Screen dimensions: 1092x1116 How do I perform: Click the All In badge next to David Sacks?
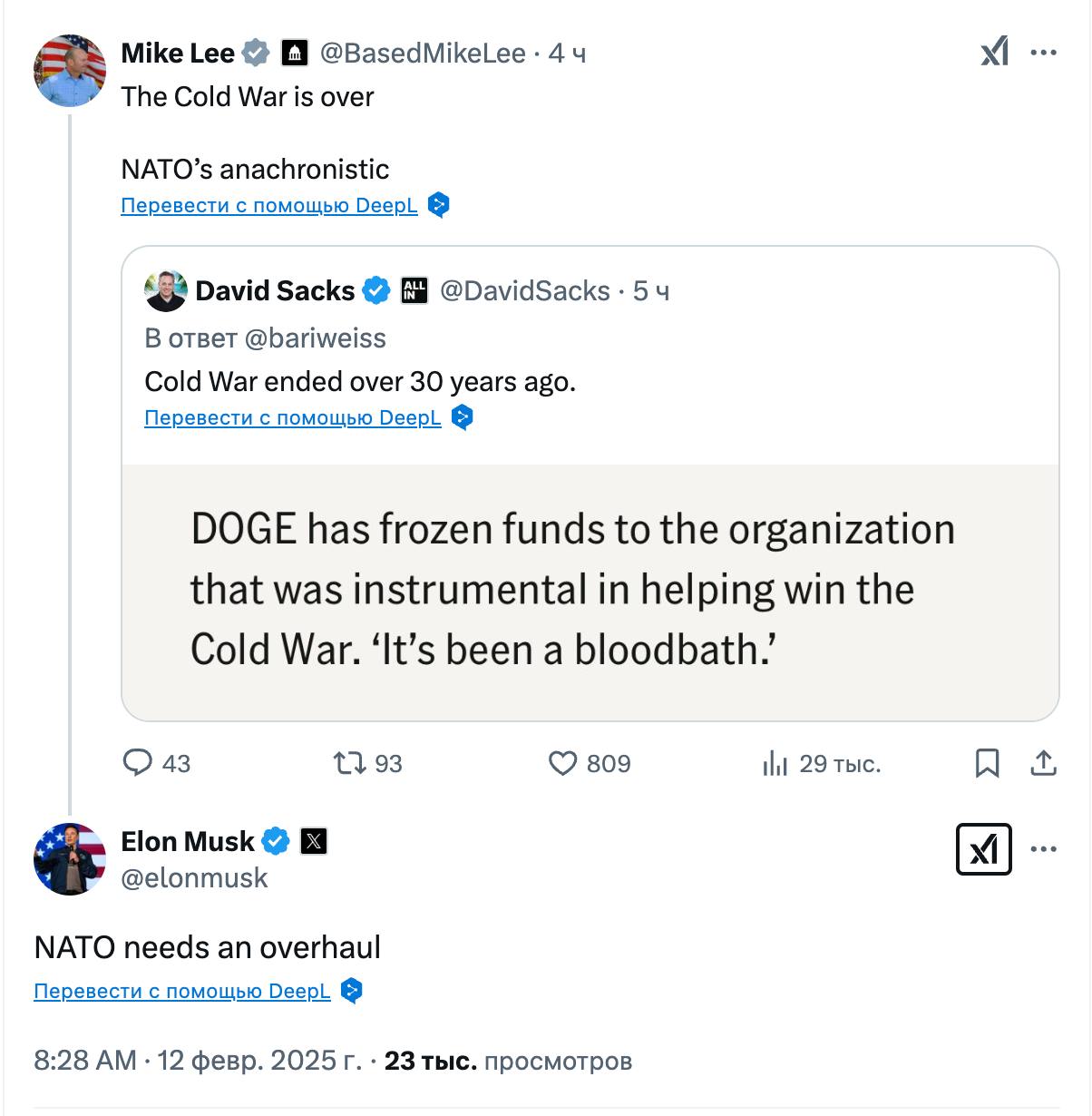[414, 290]
